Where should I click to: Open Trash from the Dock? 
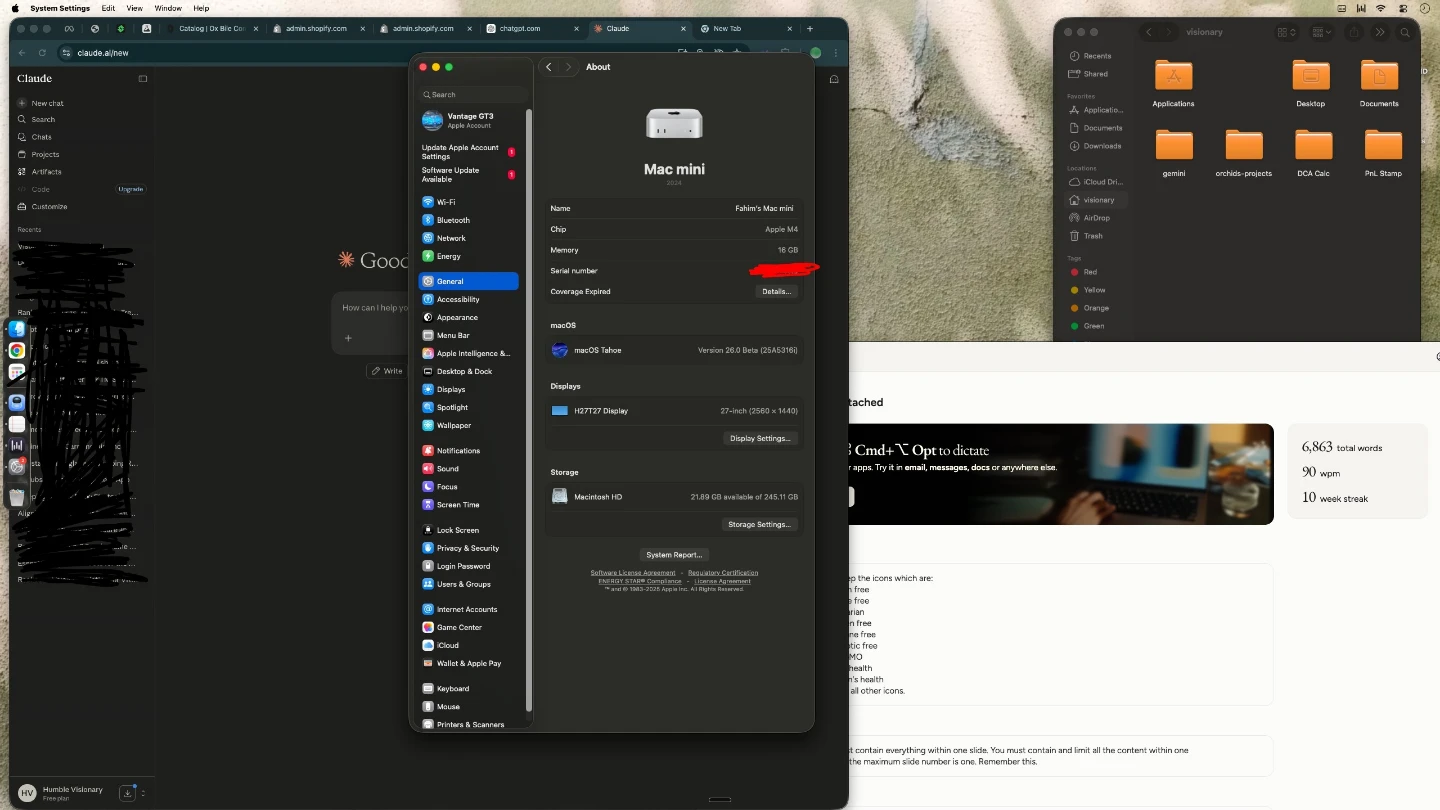coord(17,497)
